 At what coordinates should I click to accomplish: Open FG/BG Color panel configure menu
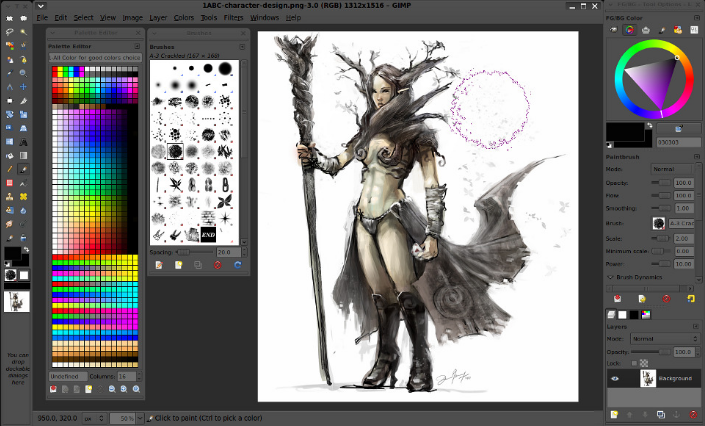click(x=696, y=18)
